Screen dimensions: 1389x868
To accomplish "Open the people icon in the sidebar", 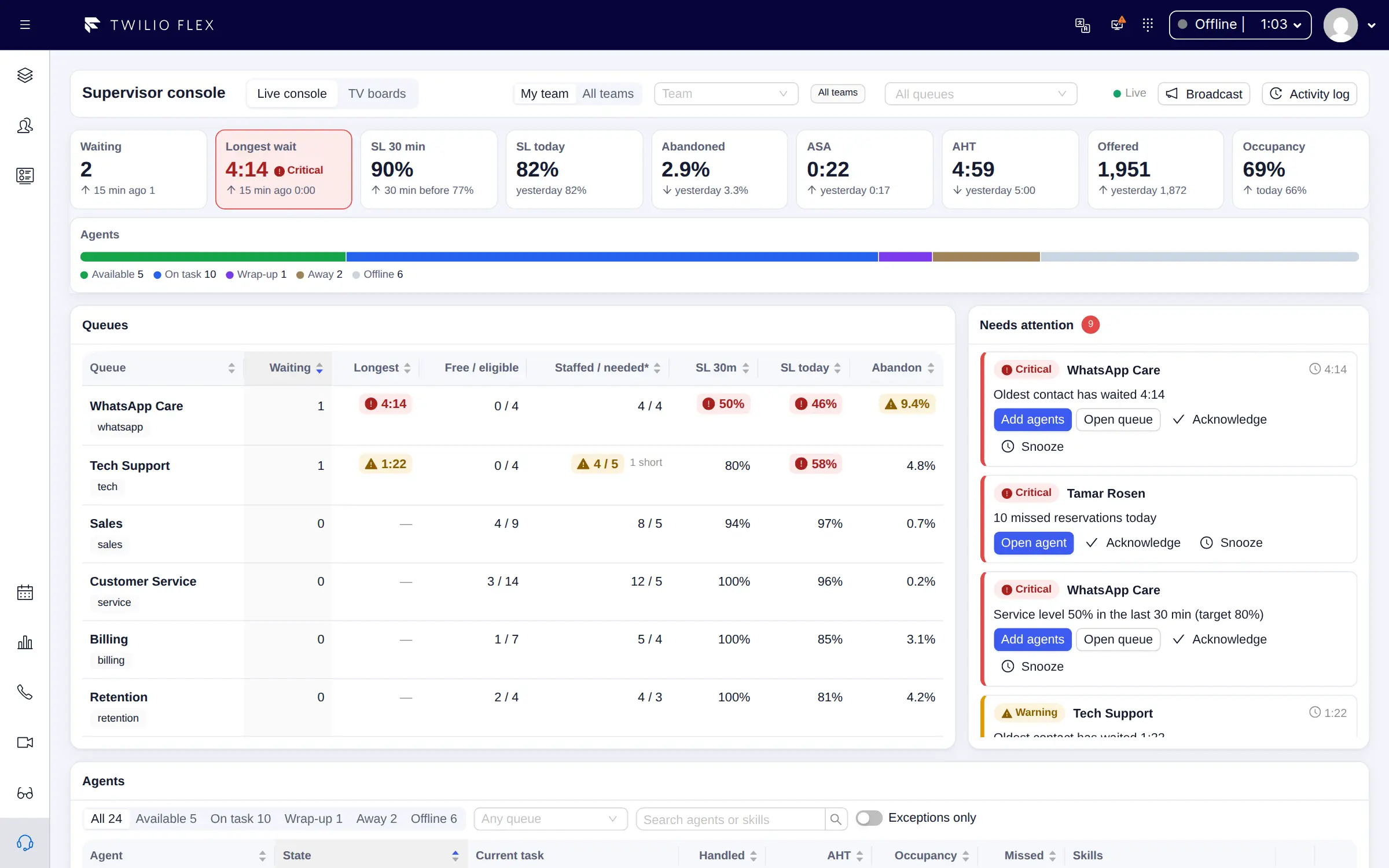I will [x=25, y=126].
